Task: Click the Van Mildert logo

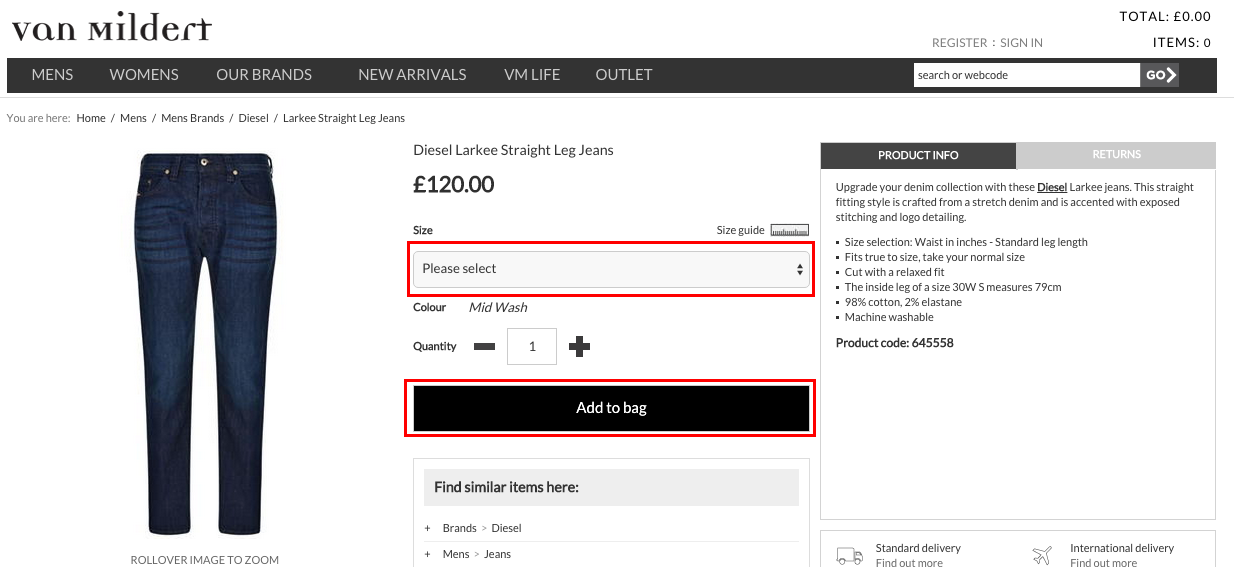Action: pyautogui.click(x=111, y=27)
